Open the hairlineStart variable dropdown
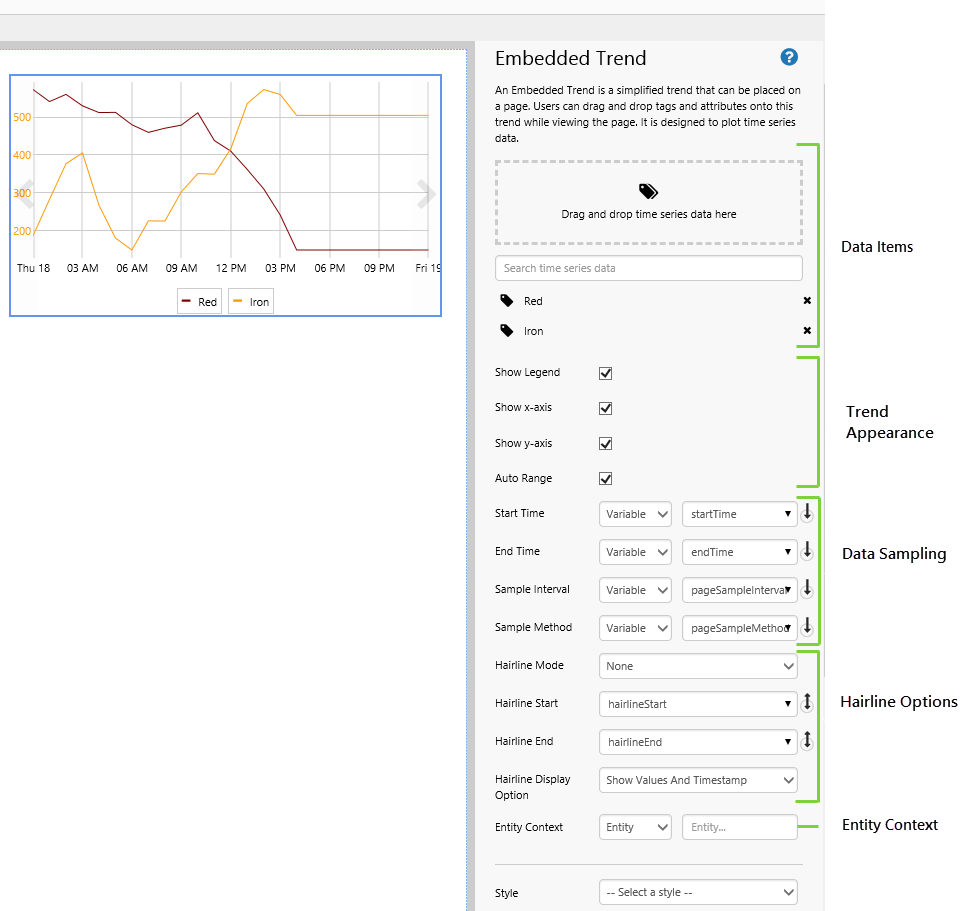 point(698,704)
